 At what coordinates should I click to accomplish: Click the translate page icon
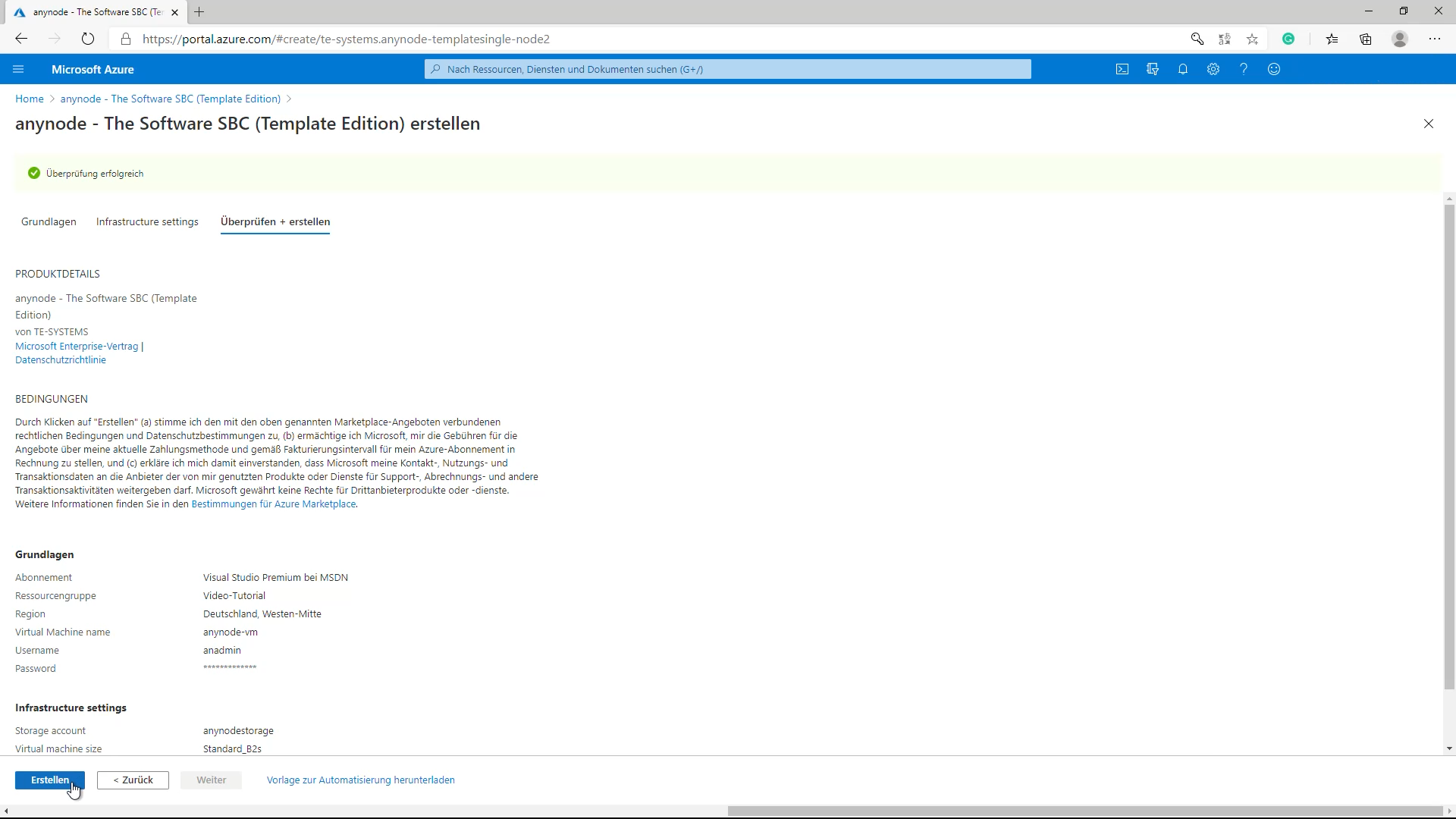tap(1225, 39)
